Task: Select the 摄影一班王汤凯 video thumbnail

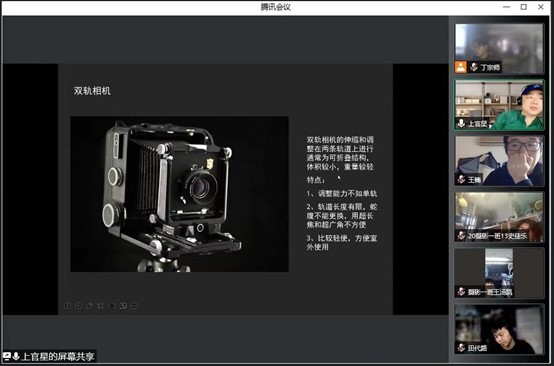Action: [499, 273]
